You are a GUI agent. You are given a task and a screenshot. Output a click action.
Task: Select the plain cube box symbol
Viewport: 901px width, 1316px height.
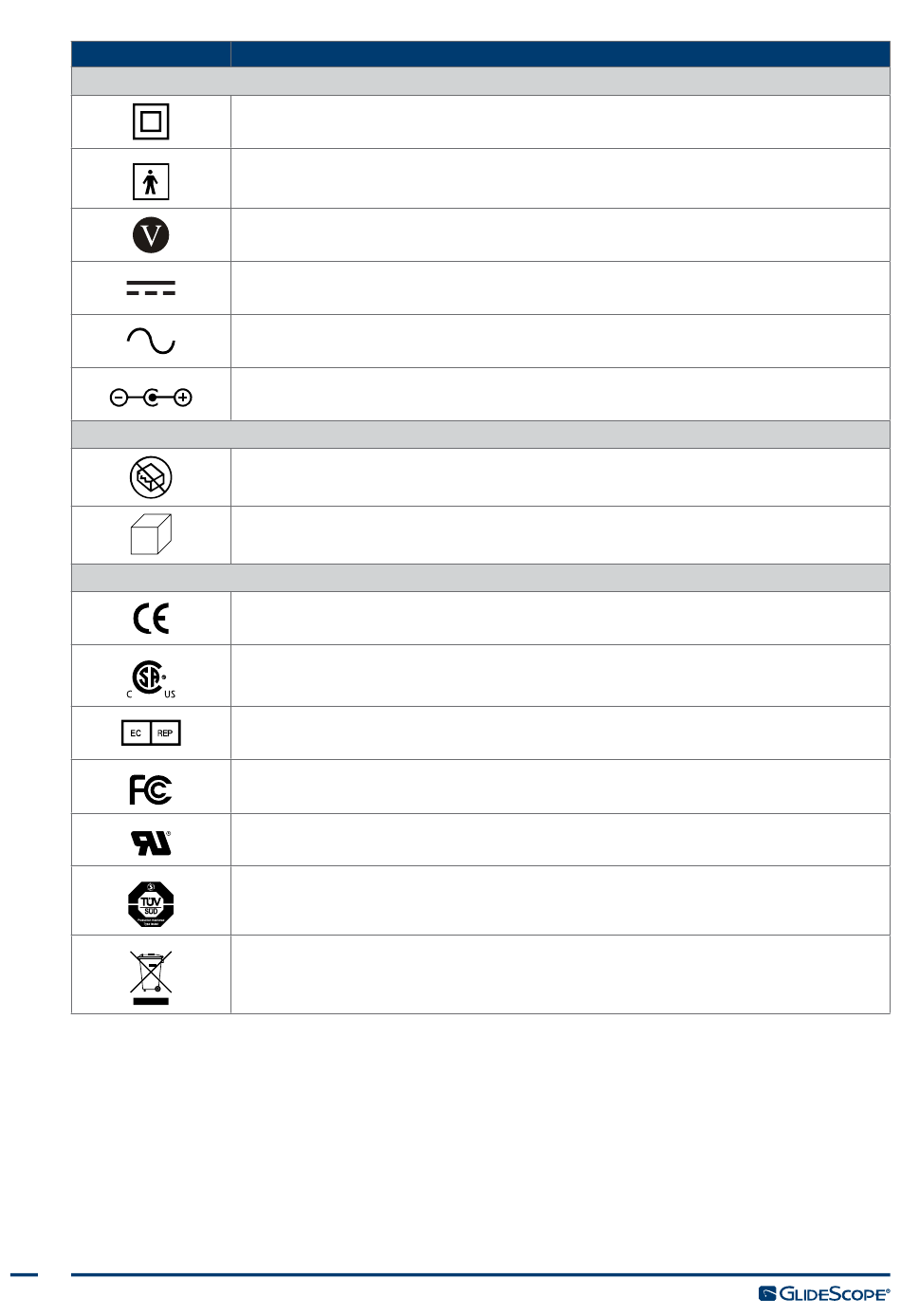click(x=151, y=534)
